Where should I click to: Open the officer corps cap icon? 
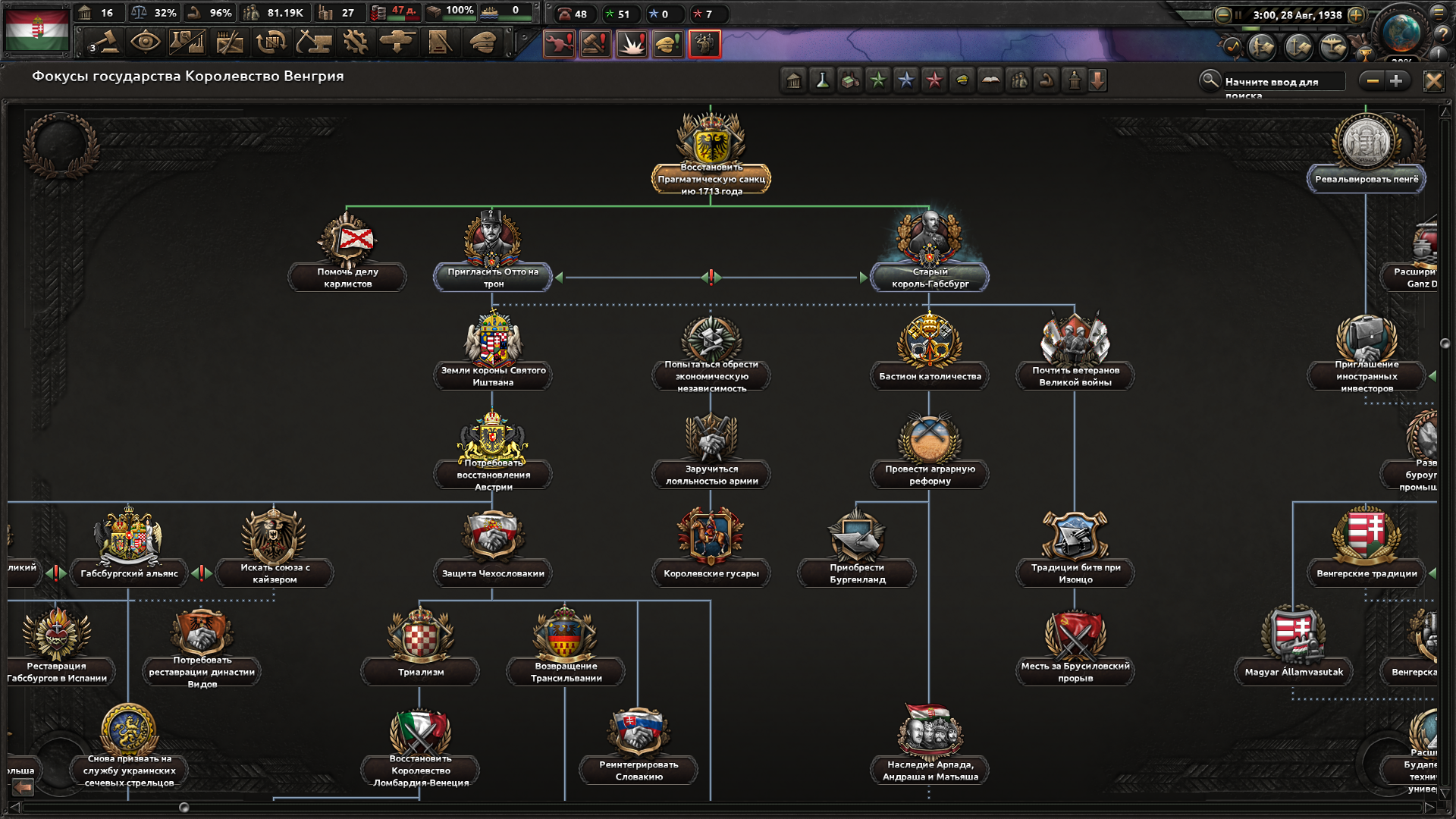[x=482, y=42]
